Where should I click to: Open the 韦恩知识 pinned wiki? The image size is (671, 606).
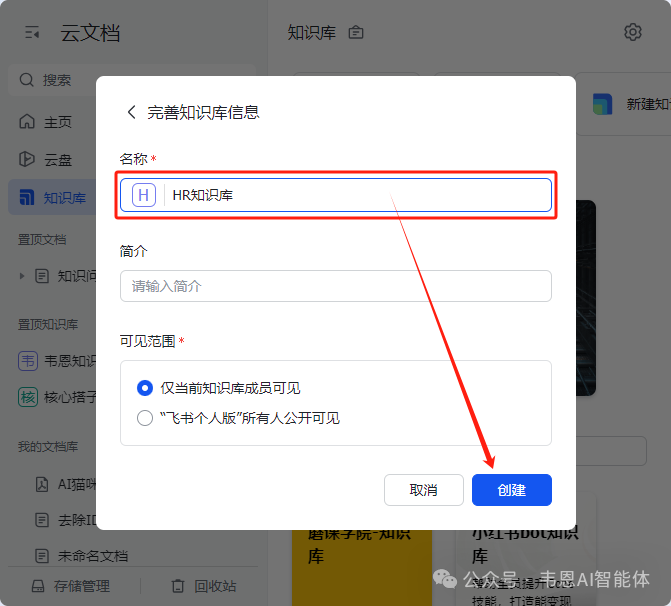(x=57, y=361)
